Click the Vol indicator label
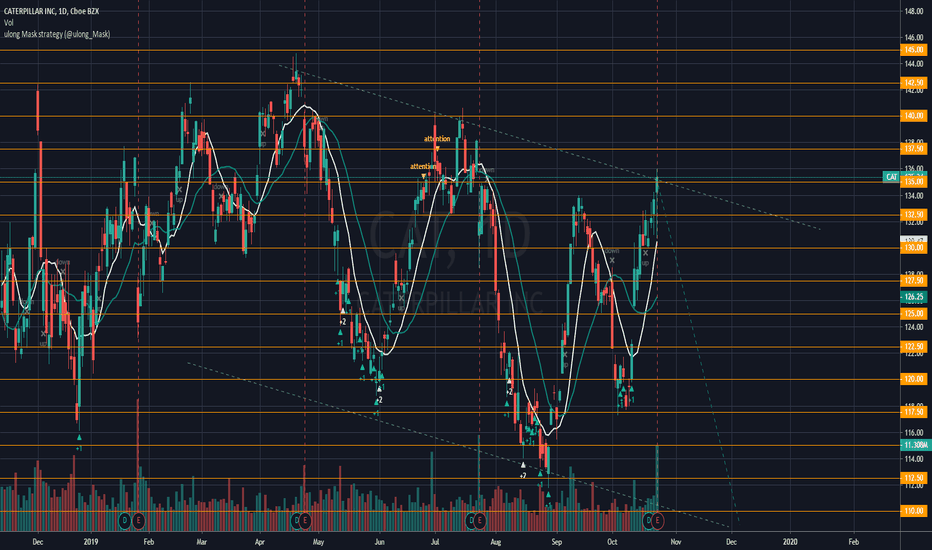This screenshot has height=550, width=932. [x=8, y=23]
